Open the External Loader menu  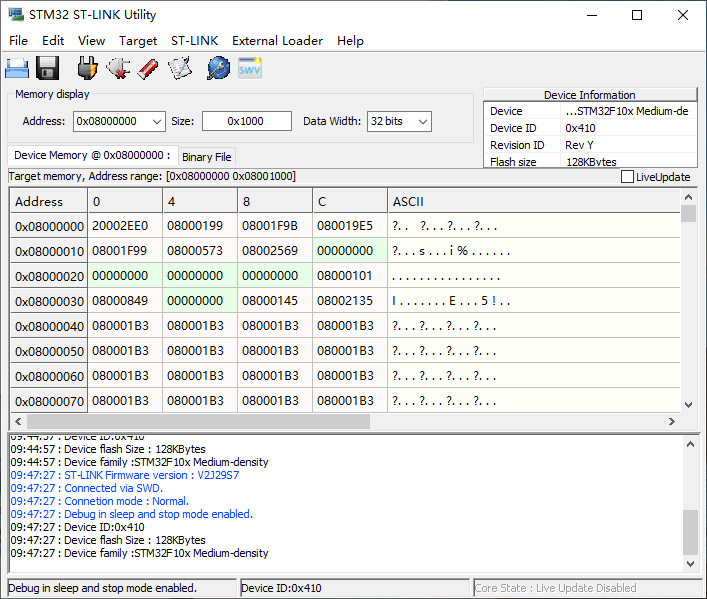pos(277,41)
